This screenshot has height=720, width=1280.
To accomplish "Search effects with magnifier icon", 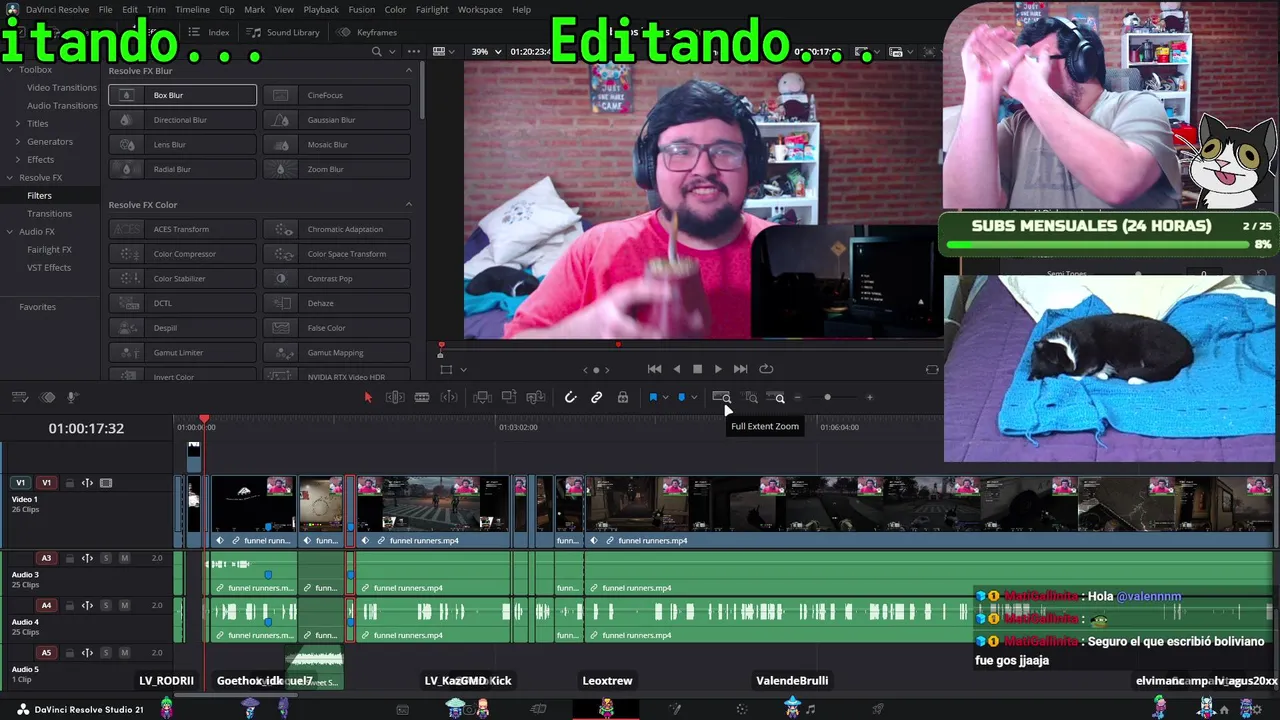I will coord(377,51).
